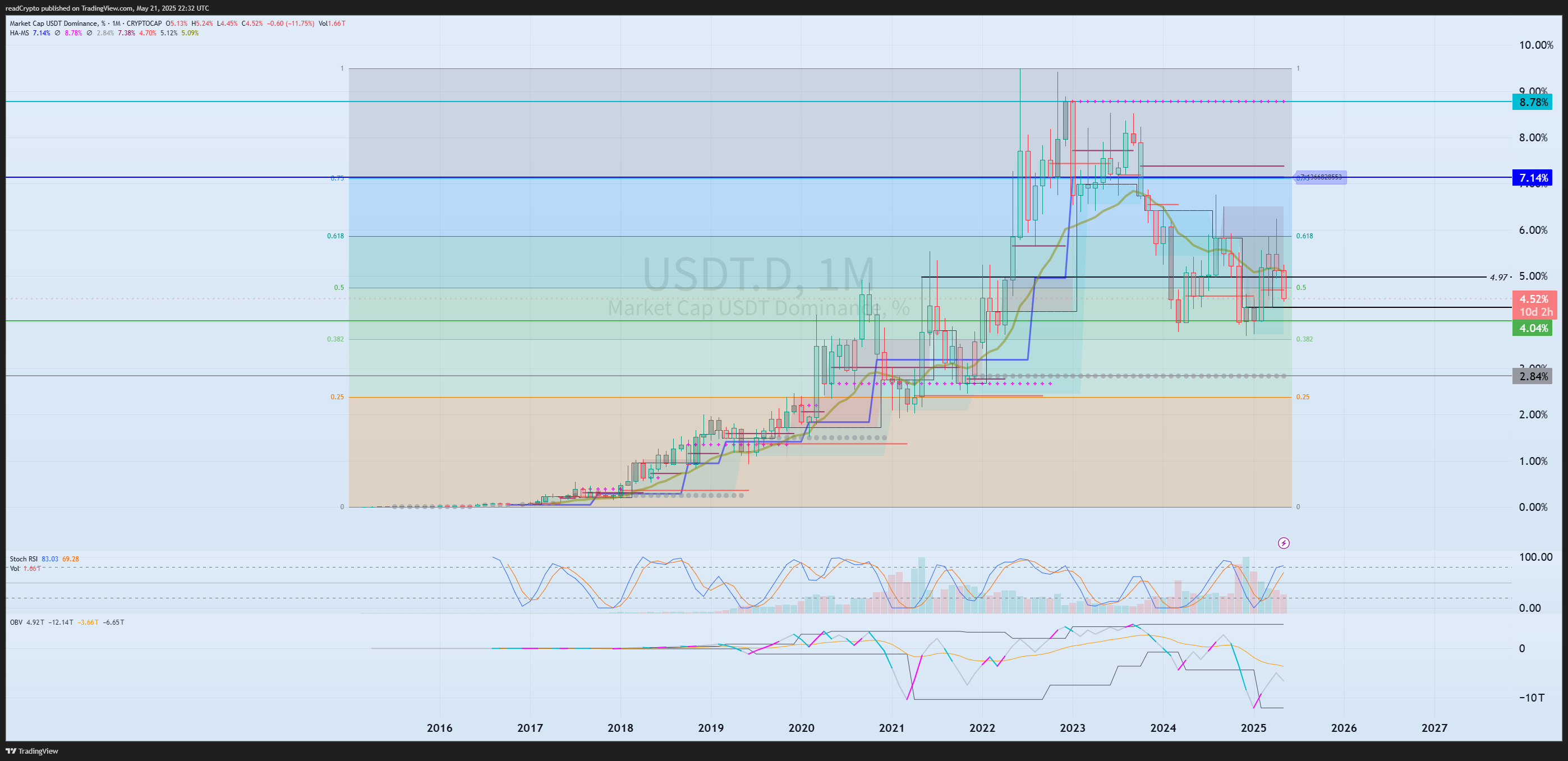Click the blue 7.14% price label
This screenshot has width=1568, height=761.
[1532, 178]
